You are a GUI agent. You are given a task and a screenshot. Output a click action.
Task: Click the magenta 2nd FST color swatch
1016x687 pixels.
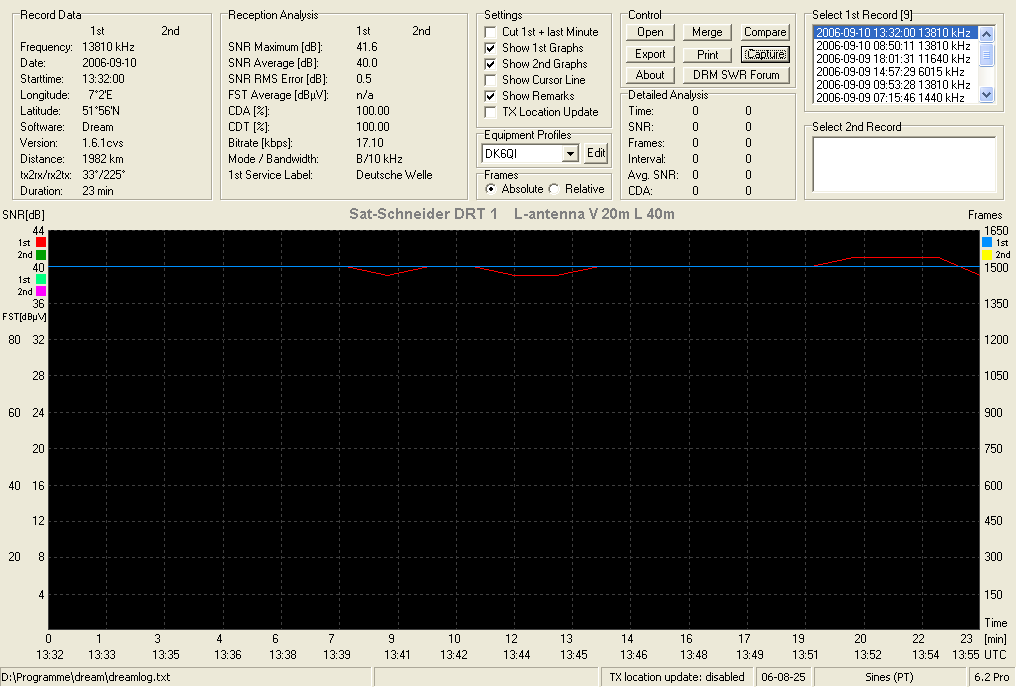click(41, 292)
